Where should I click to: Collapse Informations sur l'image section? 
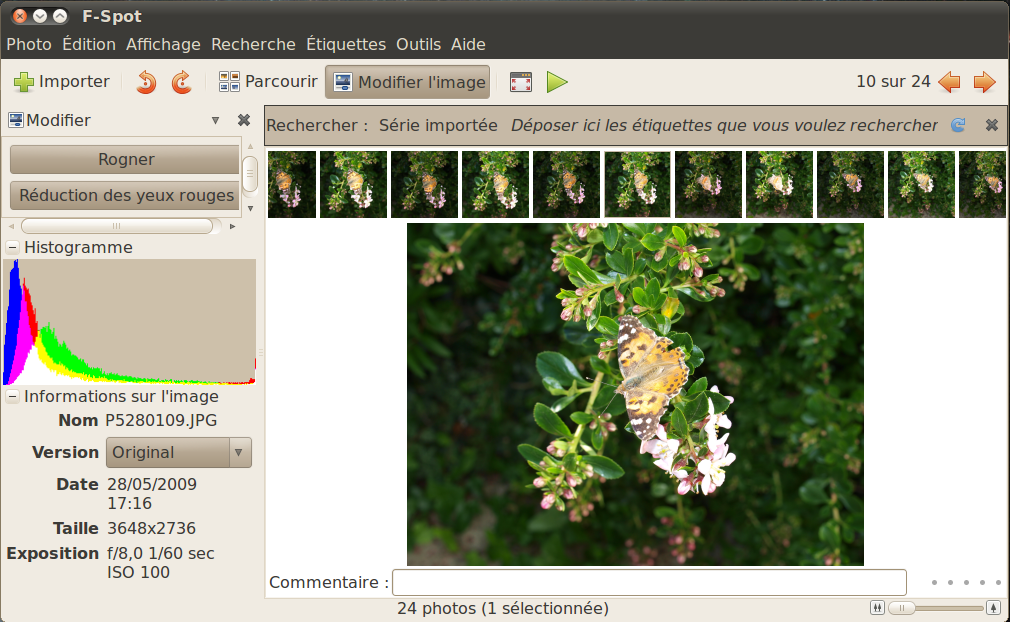12,396
